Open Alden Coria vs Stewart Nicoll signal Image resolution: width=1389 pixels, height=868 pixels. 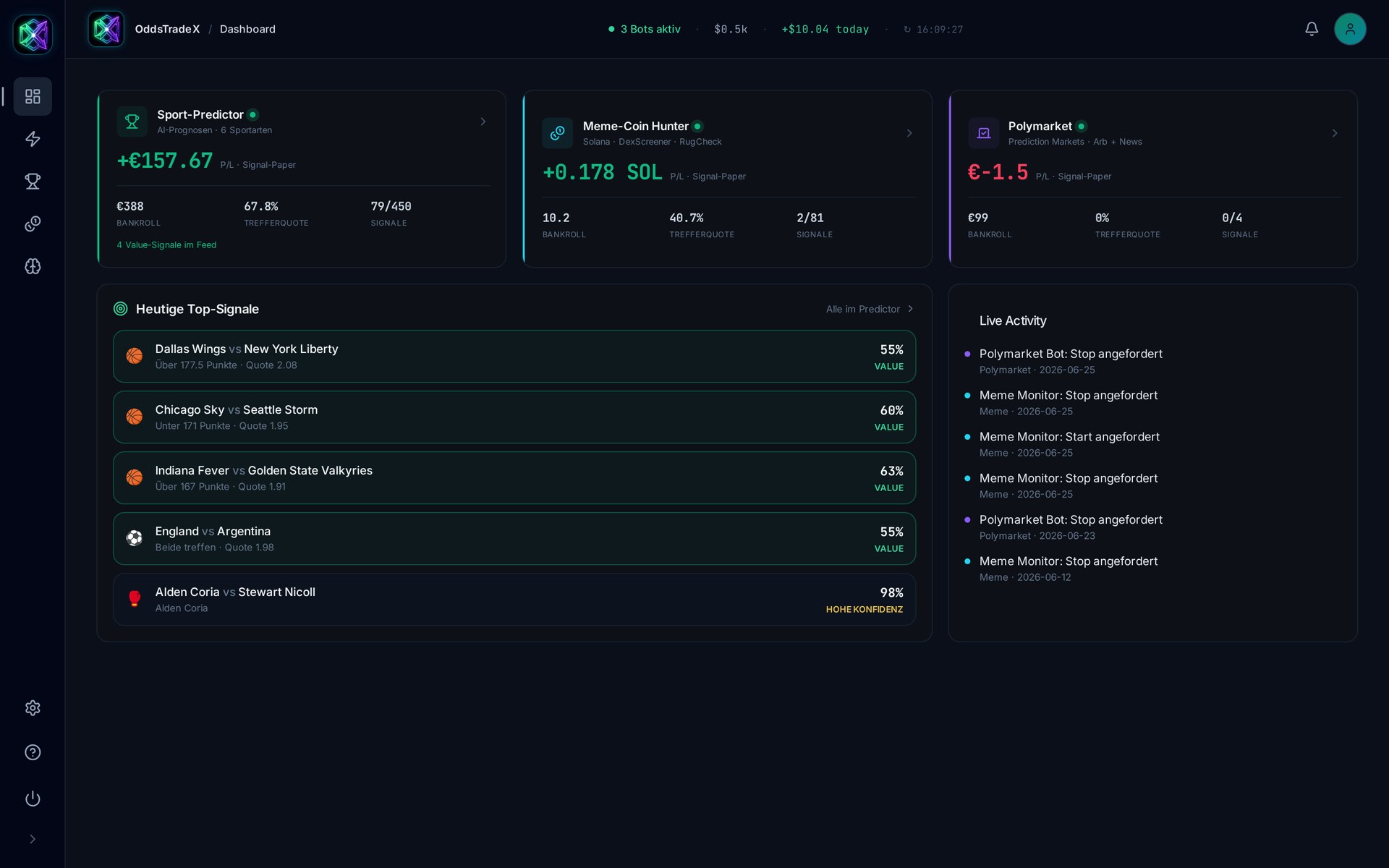(x=514, y=600)
